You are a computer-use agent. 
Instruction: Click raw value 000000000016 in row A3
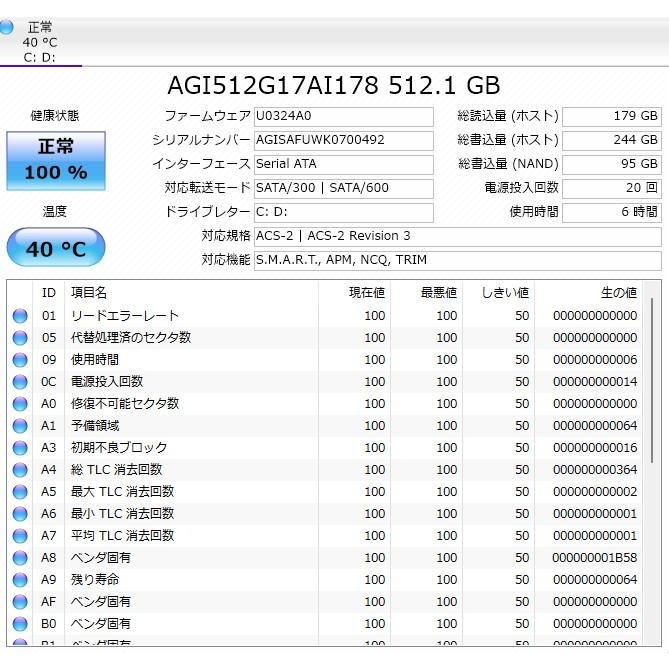[x=595, y=448]
